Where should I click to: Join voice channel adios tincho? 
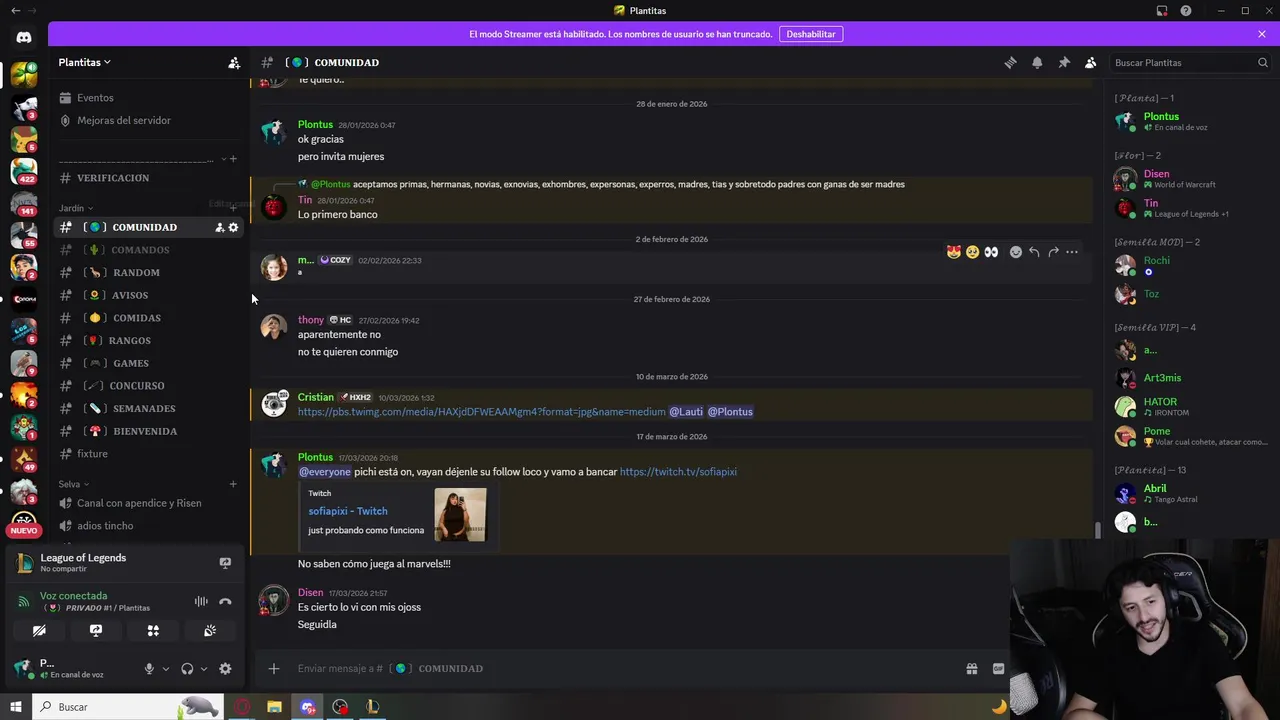tap(105, 526)
